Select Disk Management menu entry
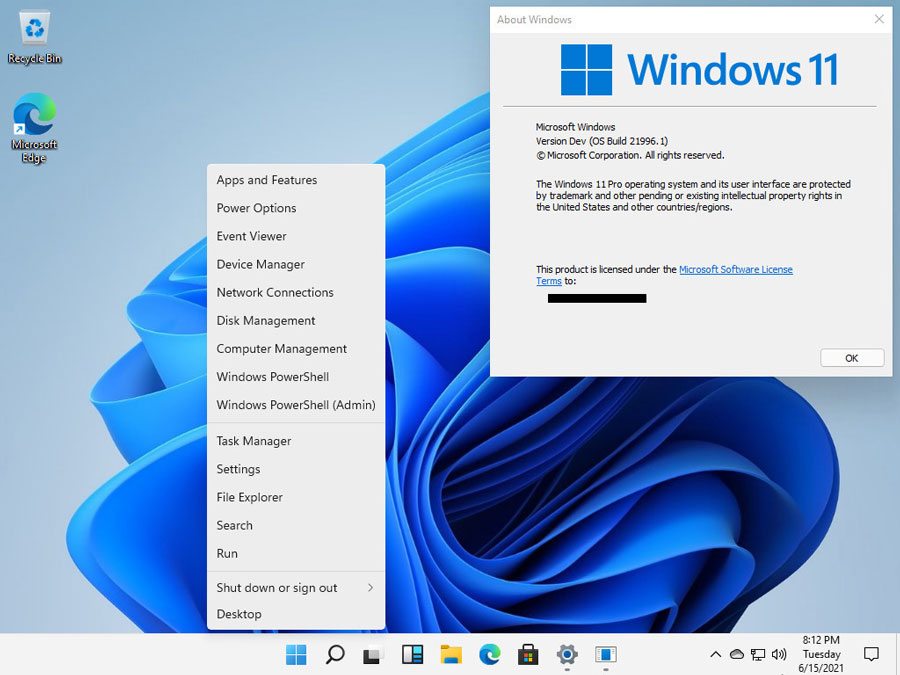 pyautogui.click(x=266, y=321)
